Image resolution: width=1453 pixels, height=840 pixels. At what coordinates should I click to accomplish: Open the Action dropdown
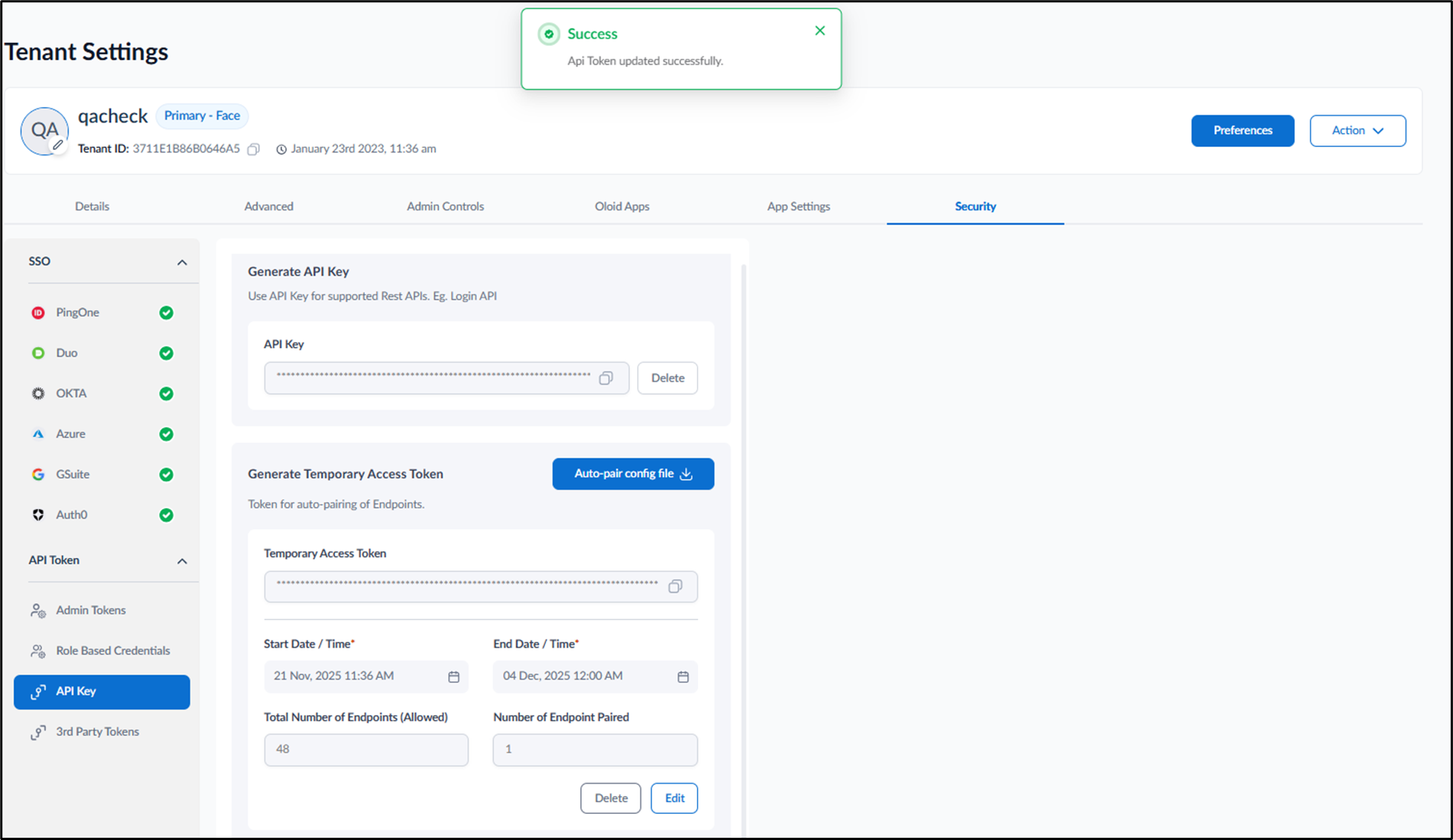click(x=1357, y=131)
